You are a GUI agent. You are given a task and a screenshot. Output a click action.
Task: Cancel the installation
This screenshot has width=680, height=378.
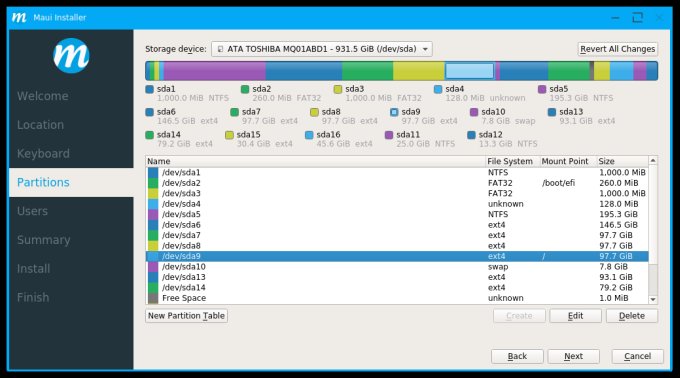(638, 356)
